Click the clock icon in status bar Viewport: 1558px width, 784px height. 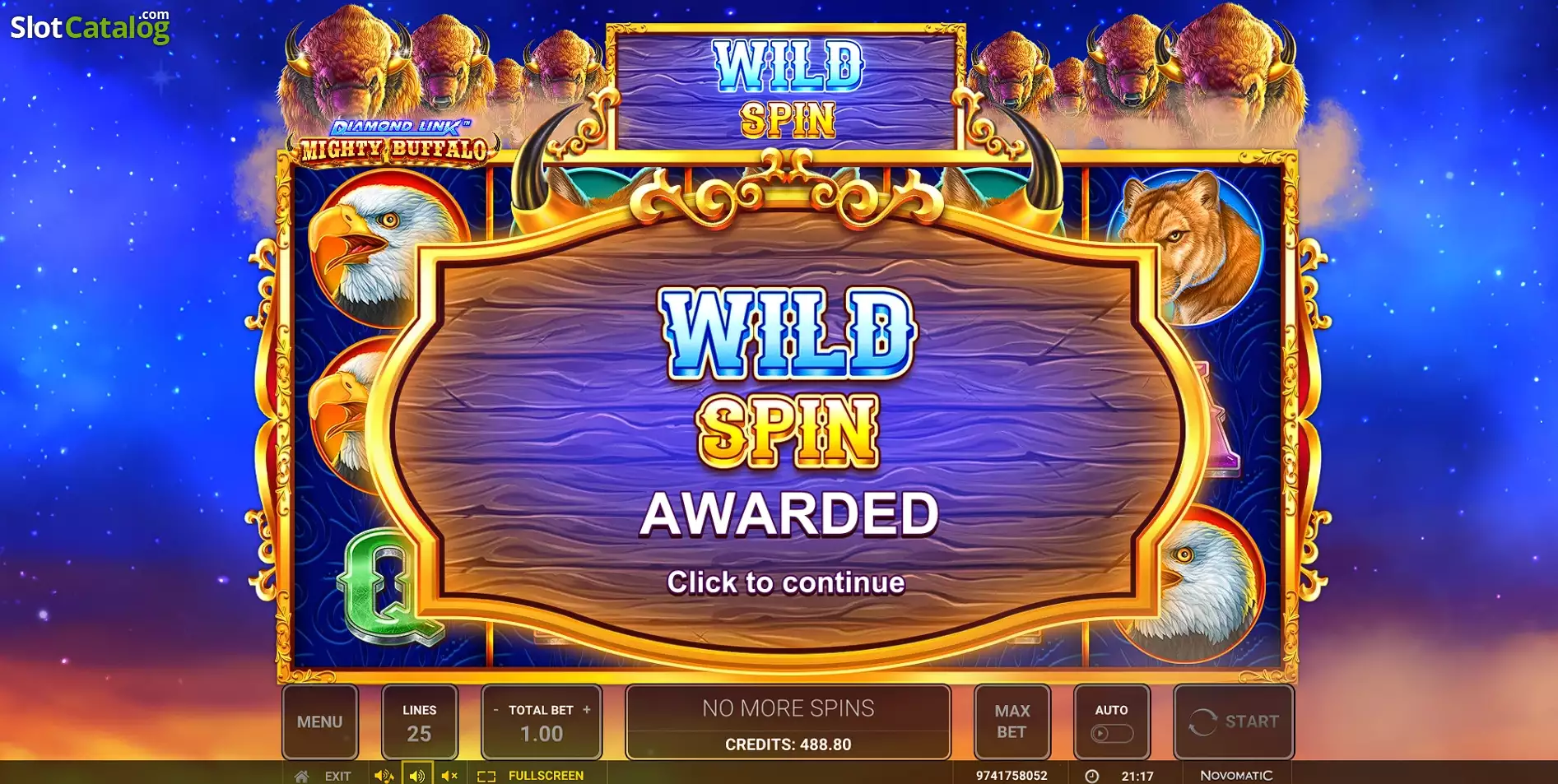click(1091, 776)
